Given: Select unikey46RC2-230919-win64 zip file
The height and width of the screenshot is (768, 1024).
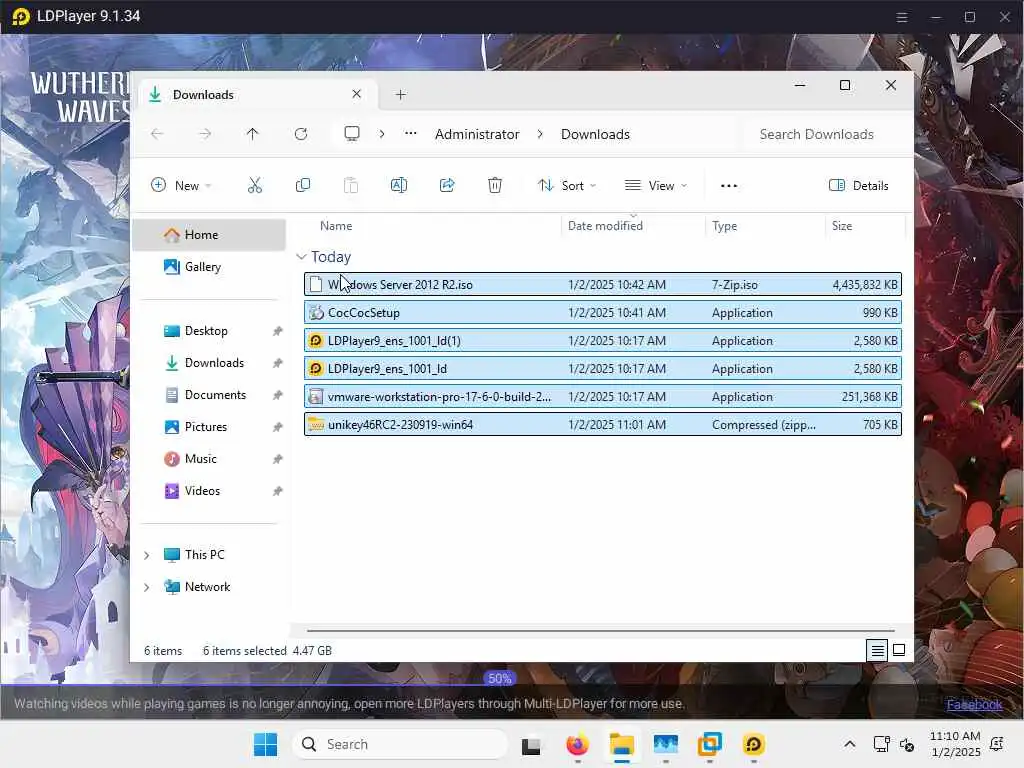Looking at the screenshot, I should coord(602,425).
